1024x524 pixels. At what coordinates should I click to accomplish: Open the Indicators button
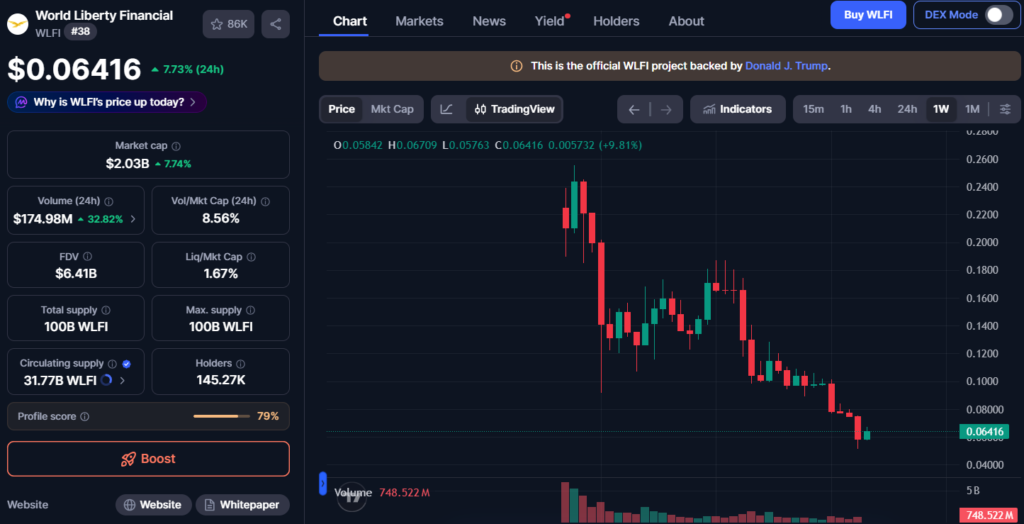pos(738,109)
